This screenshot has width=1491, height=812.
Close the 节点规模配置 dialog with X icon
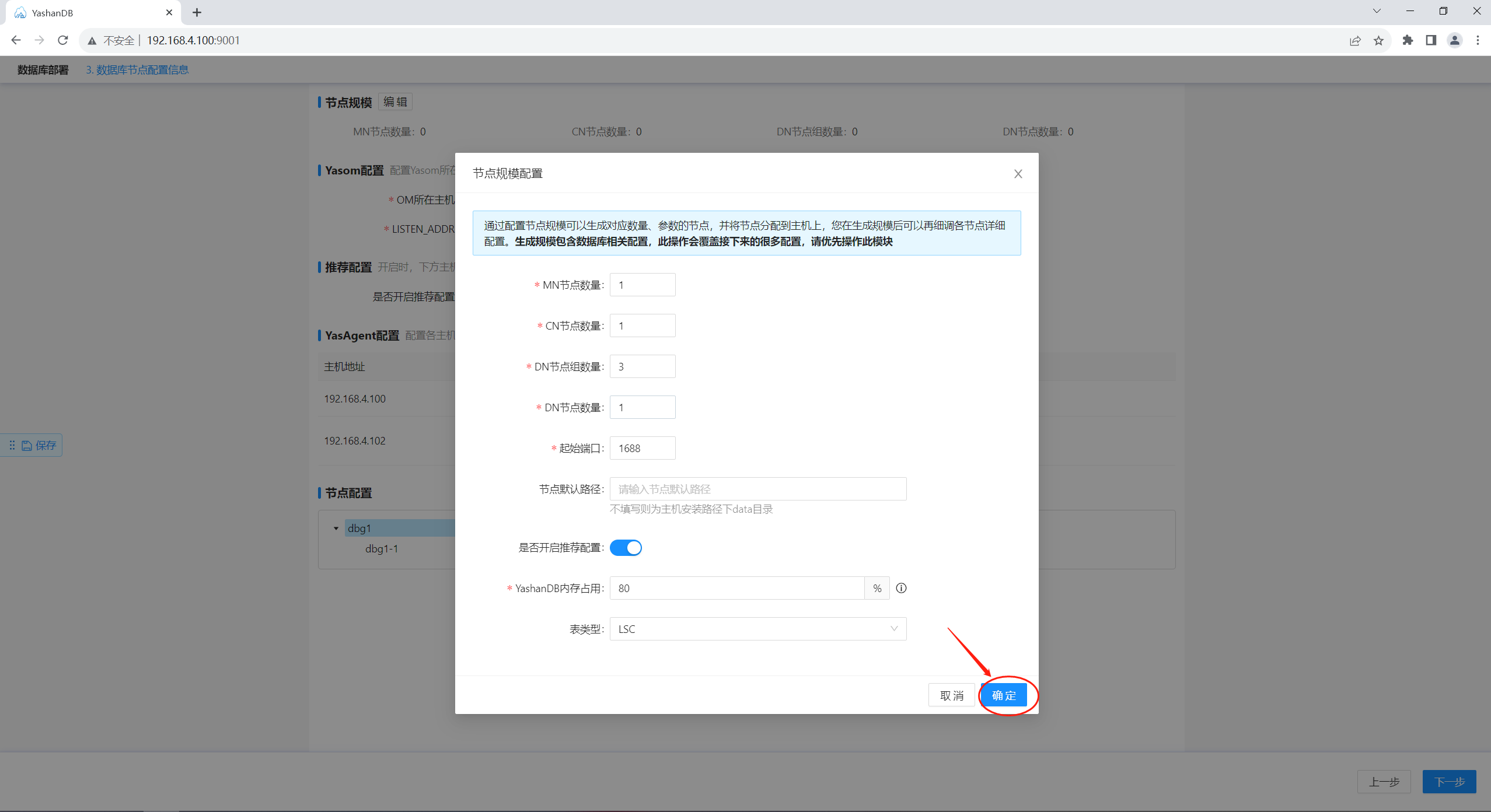point(1018,174)
